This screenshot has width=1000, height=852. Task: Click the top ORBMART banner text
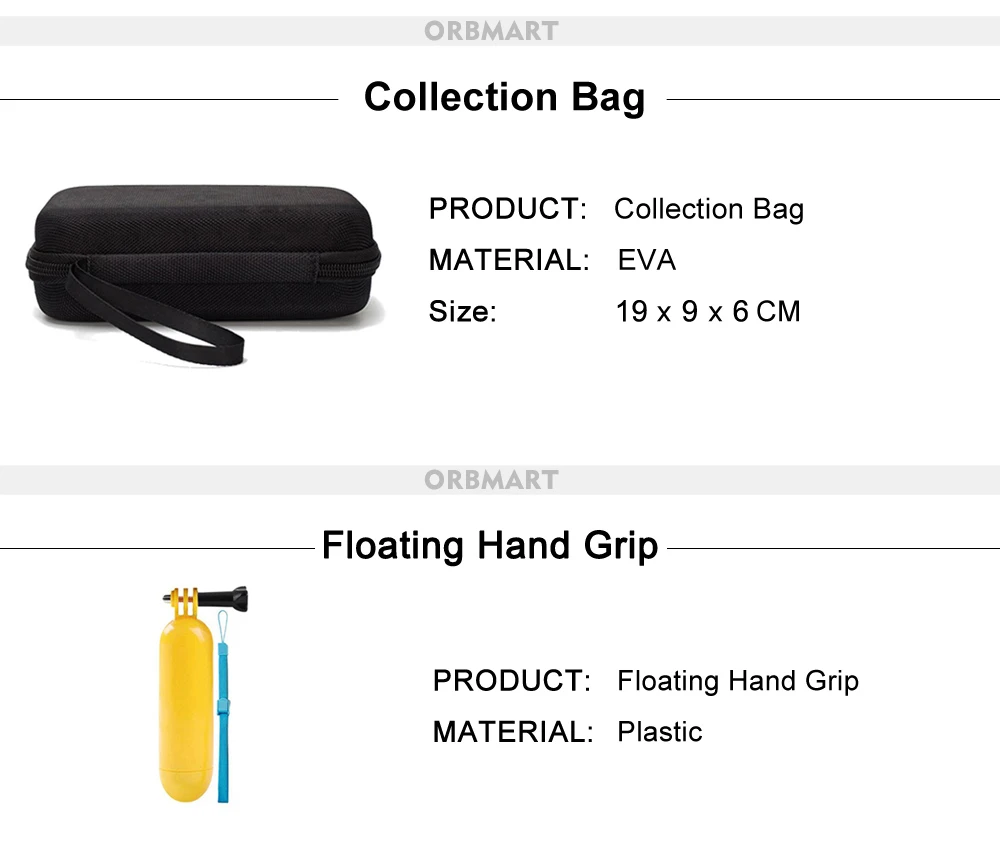click(x=490, y=31)
